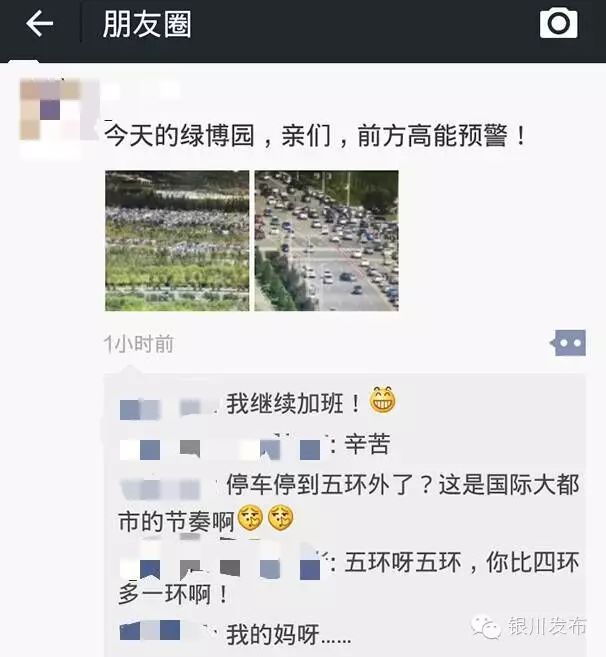Image resolution: width=606 pixels, height=657 pixels.
Task: Tap the grinning emoji in first comment
Action: coord(382,400)
